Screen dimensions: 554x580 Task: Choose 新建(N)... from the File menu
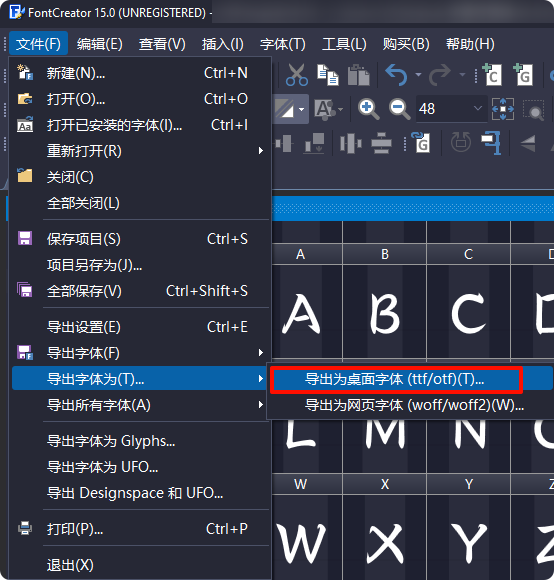140,73
